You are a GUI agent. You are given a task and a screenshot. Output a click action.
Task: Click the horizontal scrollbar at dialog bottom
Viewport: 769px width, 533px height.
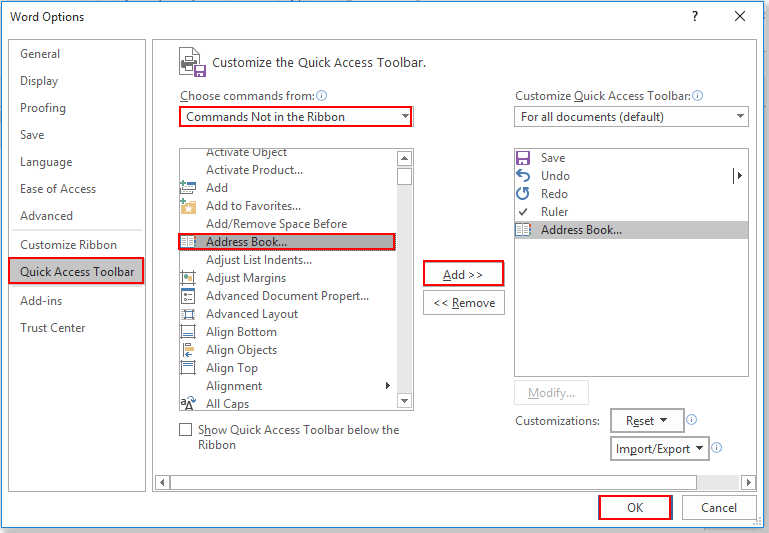(455, 483)
